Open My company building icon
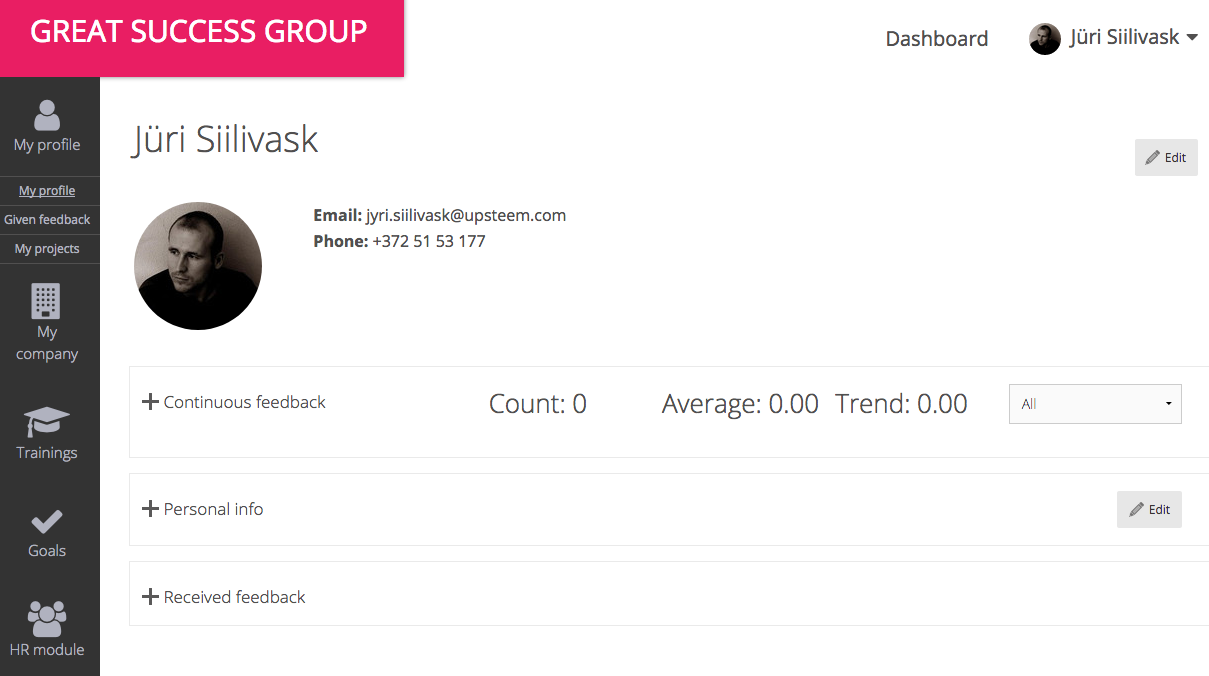The height and width of the screenshot is (676, 1209). coord(46,301)
